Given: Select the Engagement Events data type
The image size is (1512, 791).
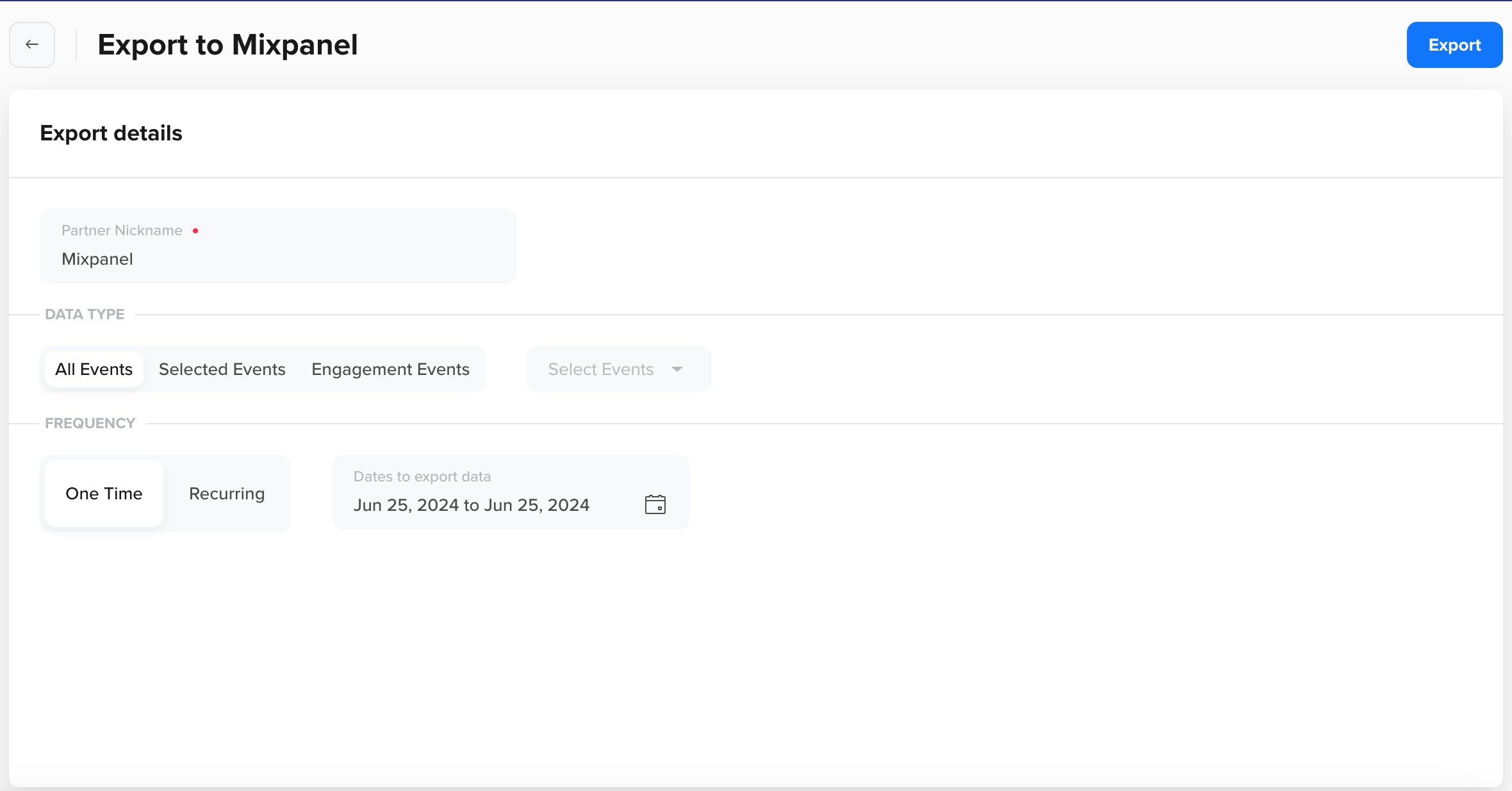Looking at the screenshot, I should [x=390, y=369].
